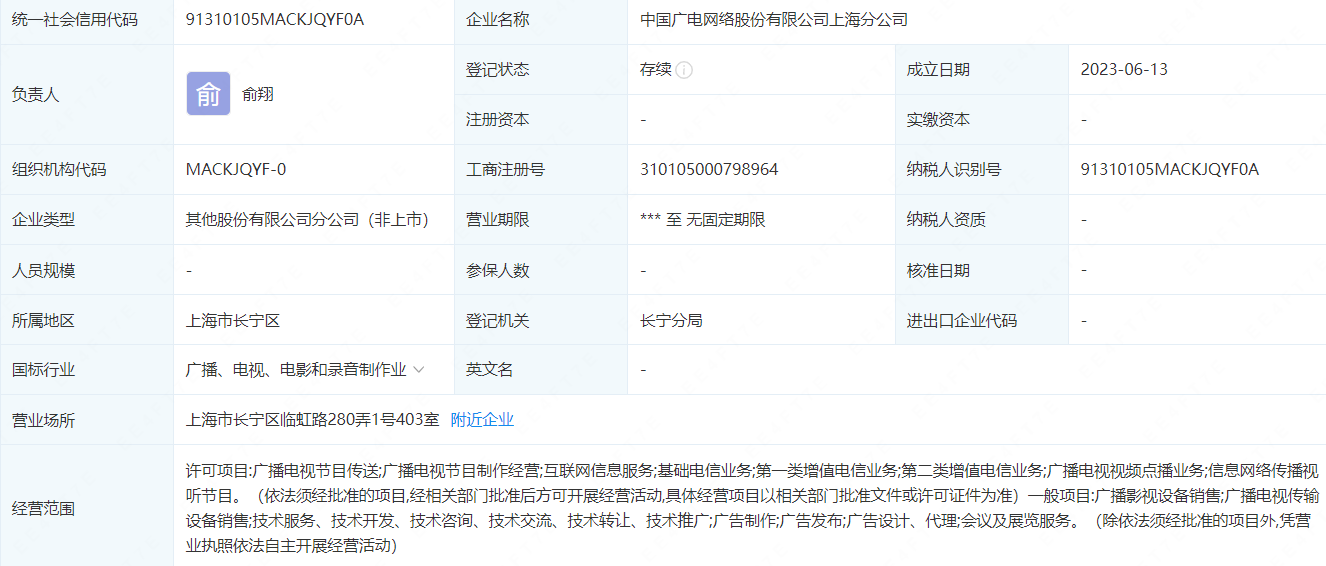Click the 纳税人识别号 label

pos(954,170)
